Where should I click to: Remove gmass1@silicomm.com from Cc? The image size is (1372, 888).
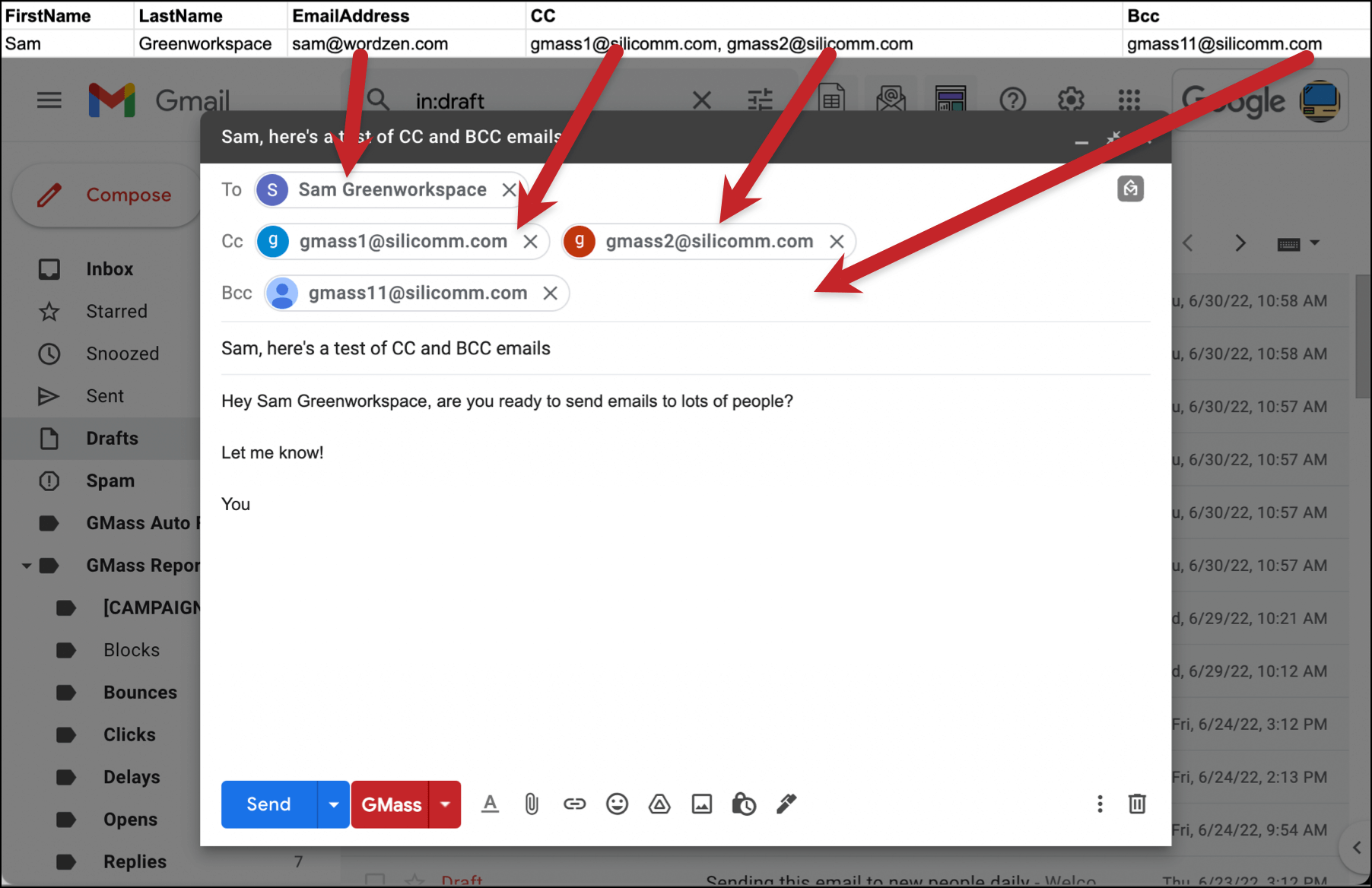[x=530, y=242]
